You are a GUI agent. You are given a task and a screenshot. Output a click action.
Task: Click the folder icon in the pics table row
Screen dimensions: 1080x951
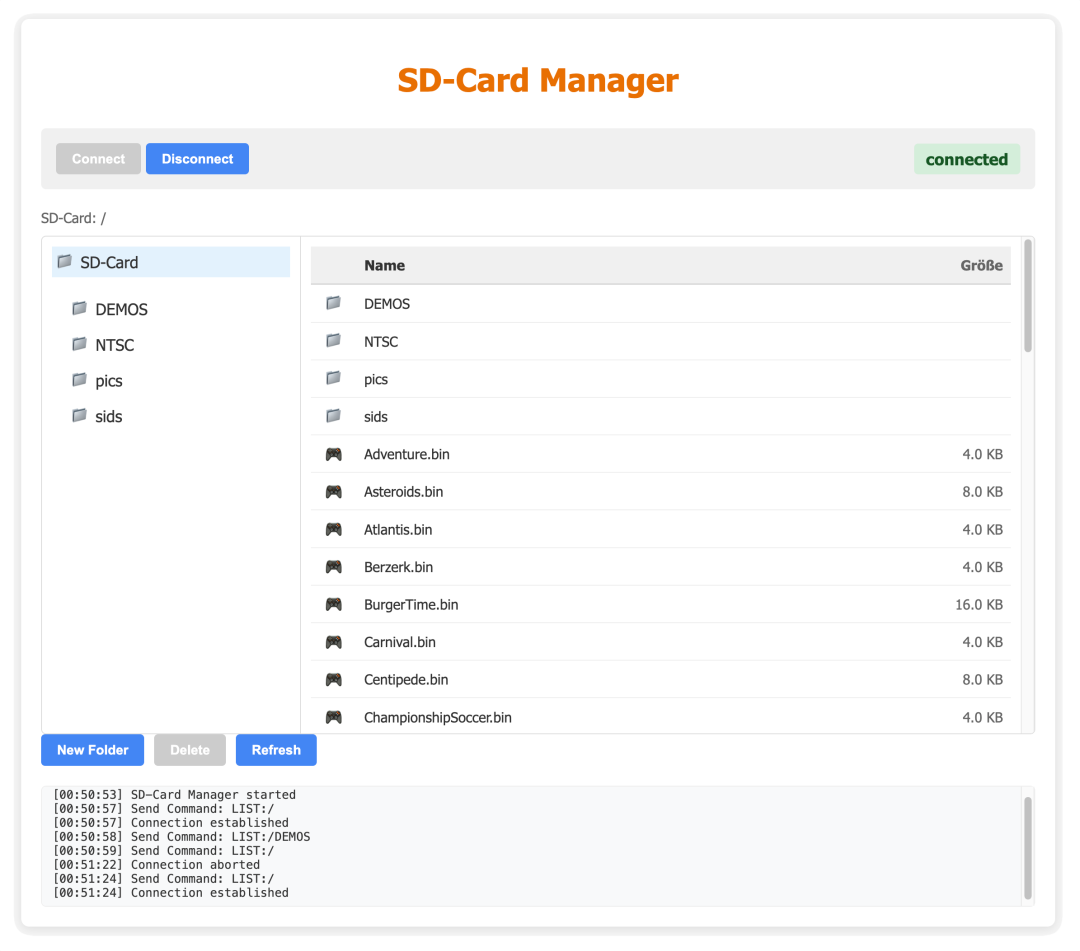[x=333, y=379]
